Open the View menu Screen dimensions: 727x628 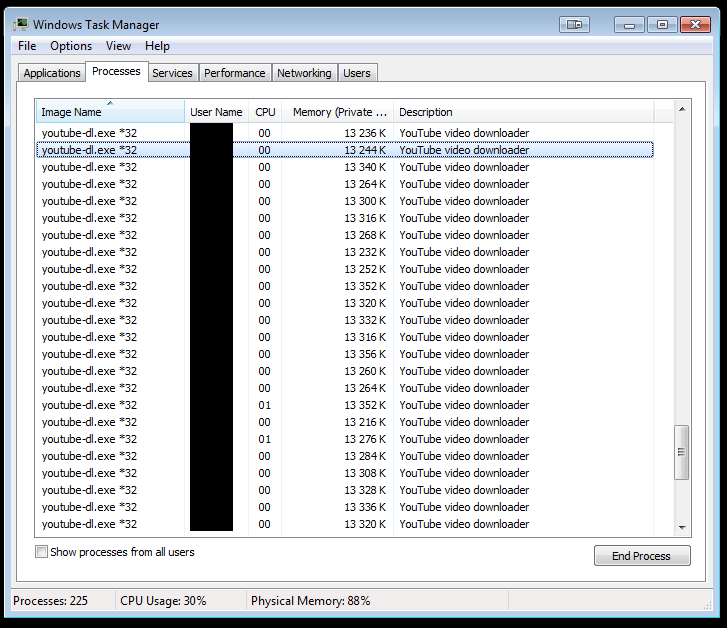pyautogui.click(x=118, y=46)
